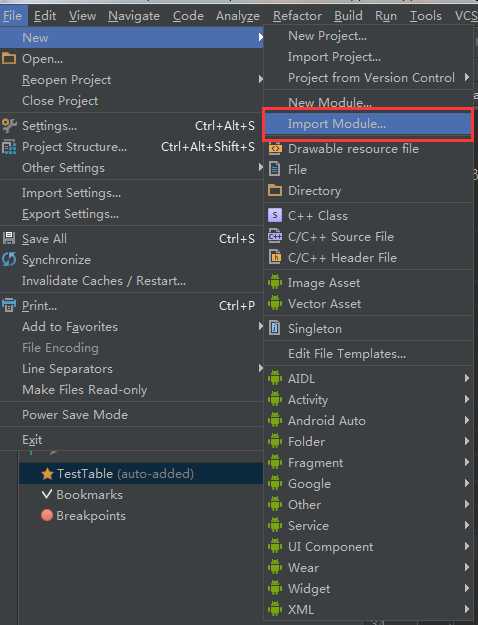Click Invalidate Caches / Restart
Screen dimensions: 478x625
click(104, 281)
